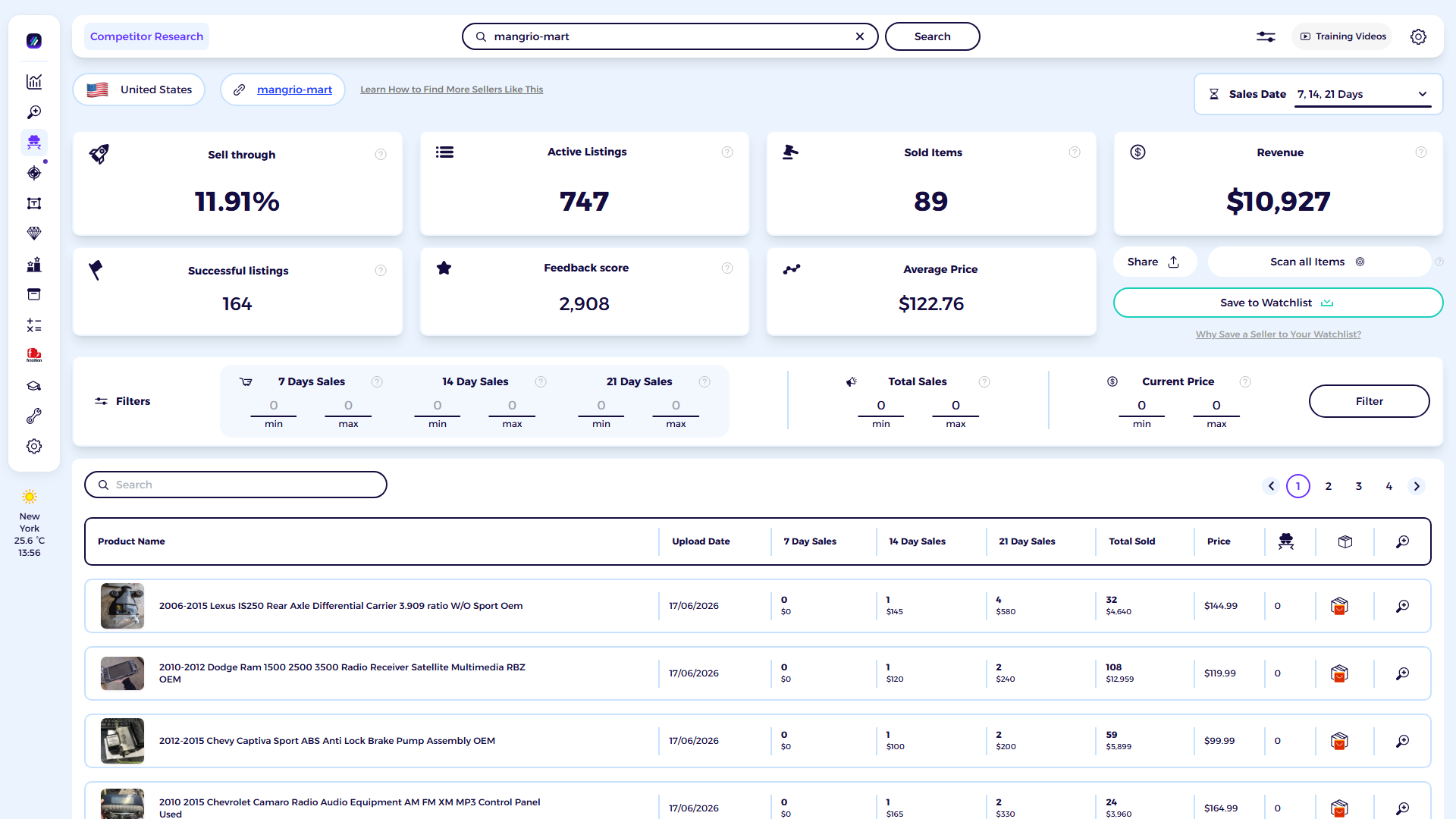
Task: Open the store archive box sidebar icon
Action: (34, 294)
